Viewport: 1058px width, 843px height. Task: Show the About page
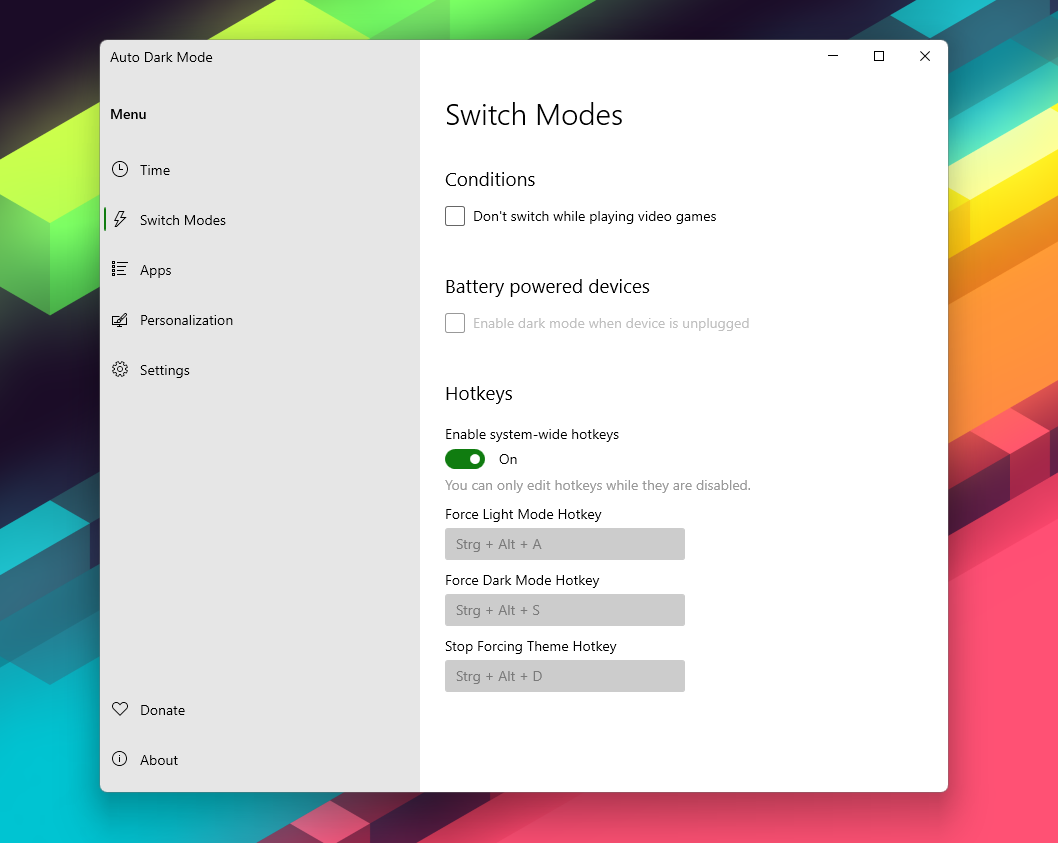pos(260,760)
